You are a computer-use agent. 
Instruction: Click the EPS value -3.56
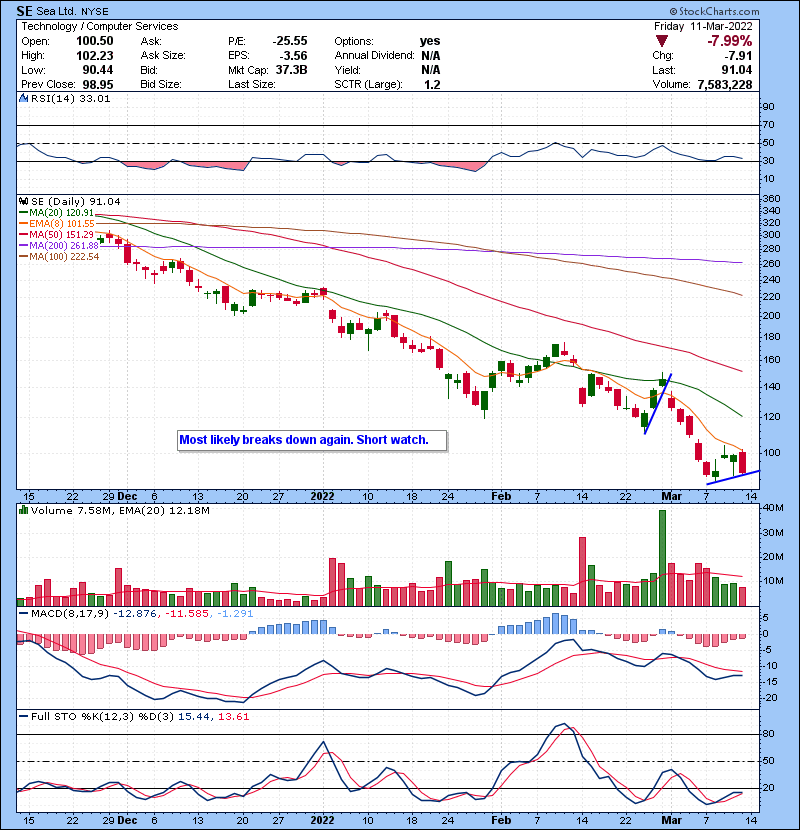294,56
